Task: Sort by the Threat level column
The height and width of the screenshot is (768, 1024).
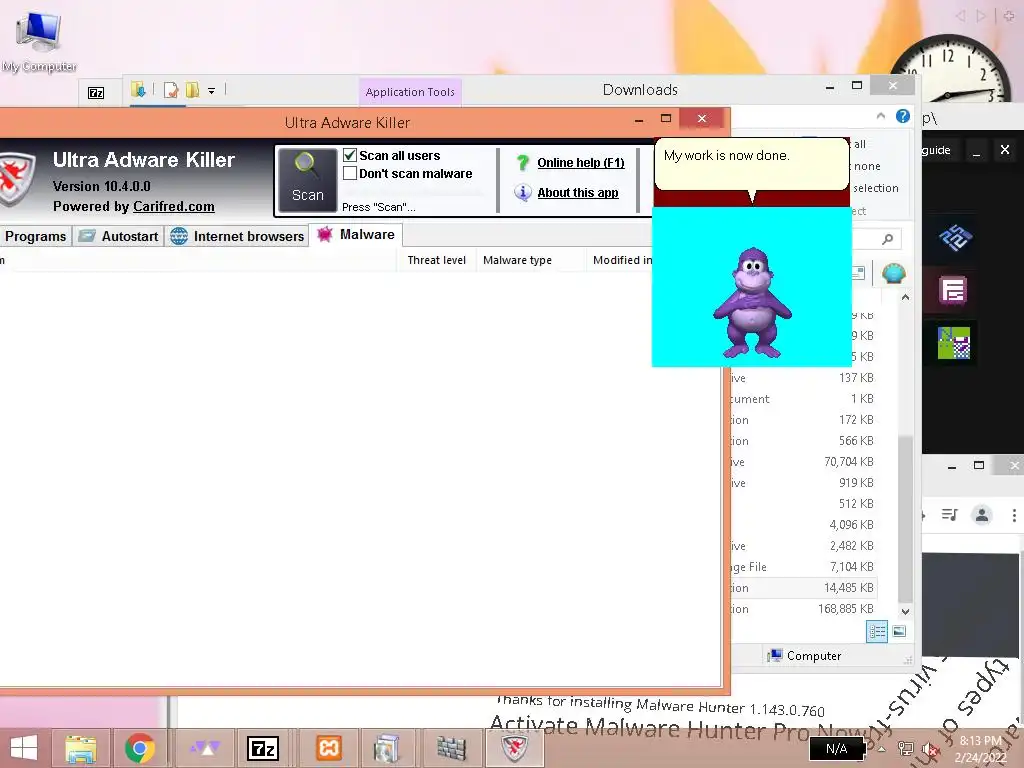Action: [x=436, y=260]
